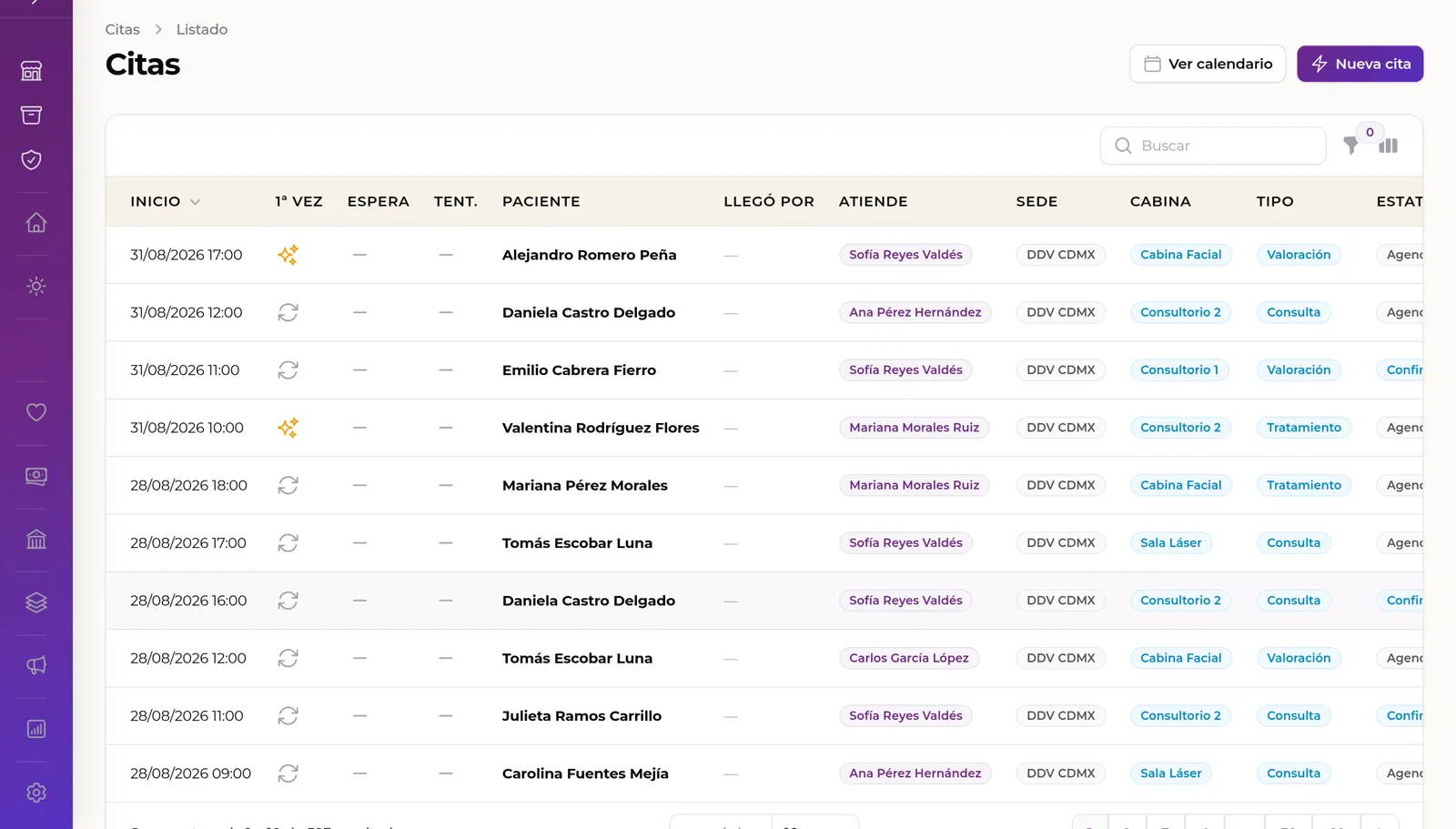Screen dimensions: 1456x829
Task: Click date 28/08/2026 17:00 cell
Action: click(x=188, y=543)
